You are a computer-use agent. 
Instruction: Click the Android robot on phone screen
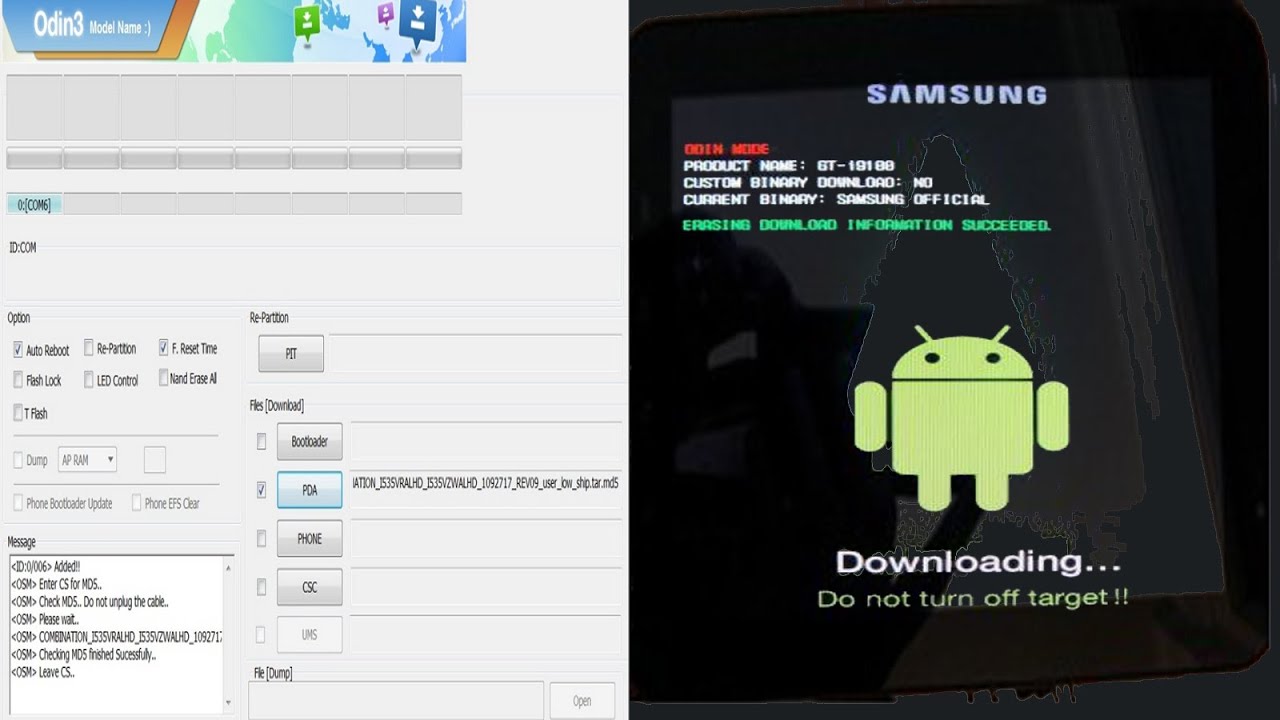point(961,418)
